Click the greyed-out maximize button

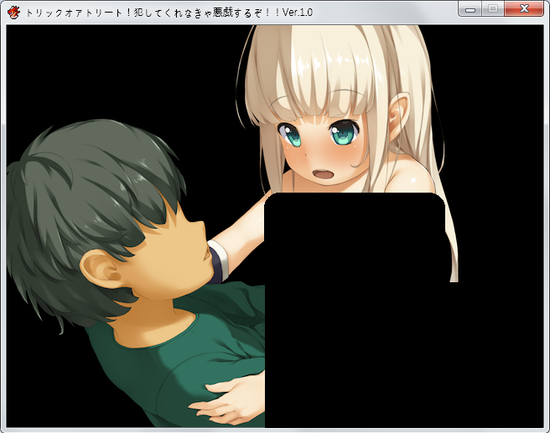click(493, 9)
